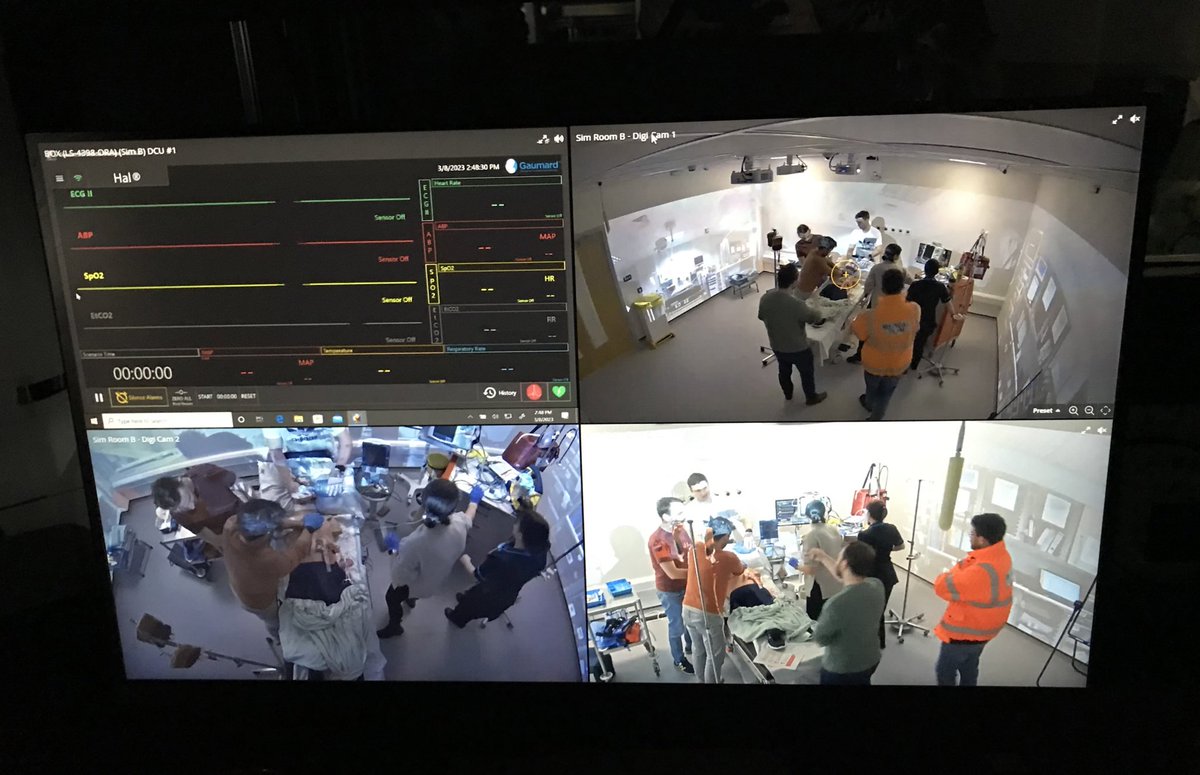The image size is (1200, 775).
Task: Click Silence Alarms
Action: click(139, 397)
